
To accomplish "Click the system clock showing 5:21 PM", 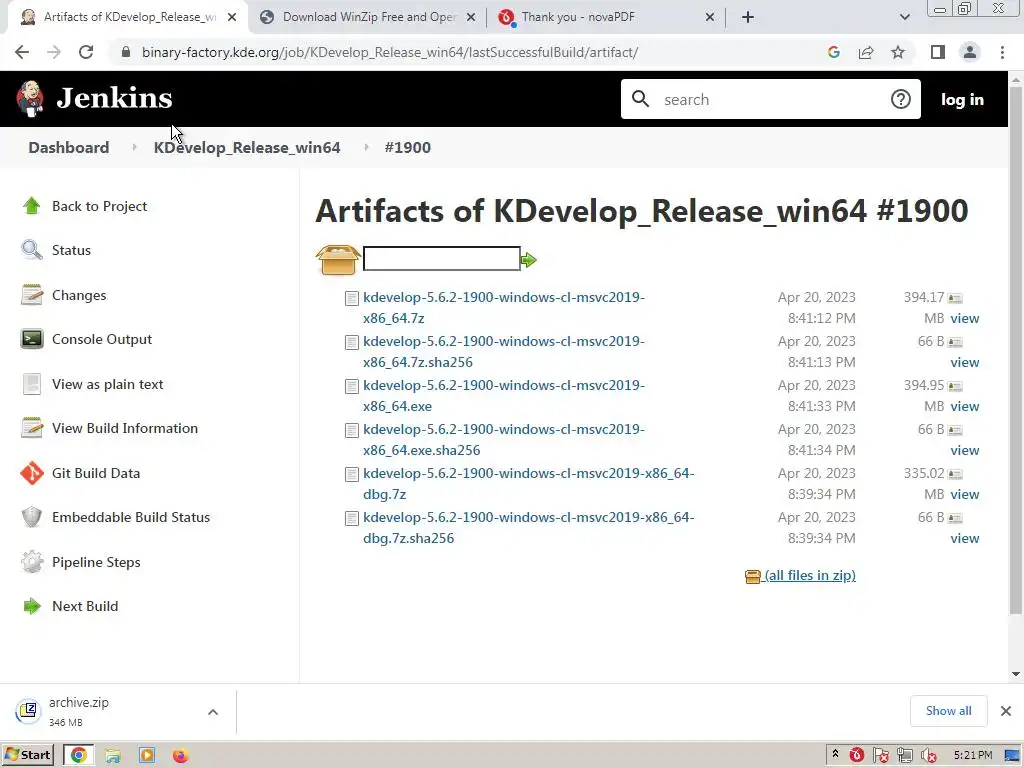I will 972,755.
